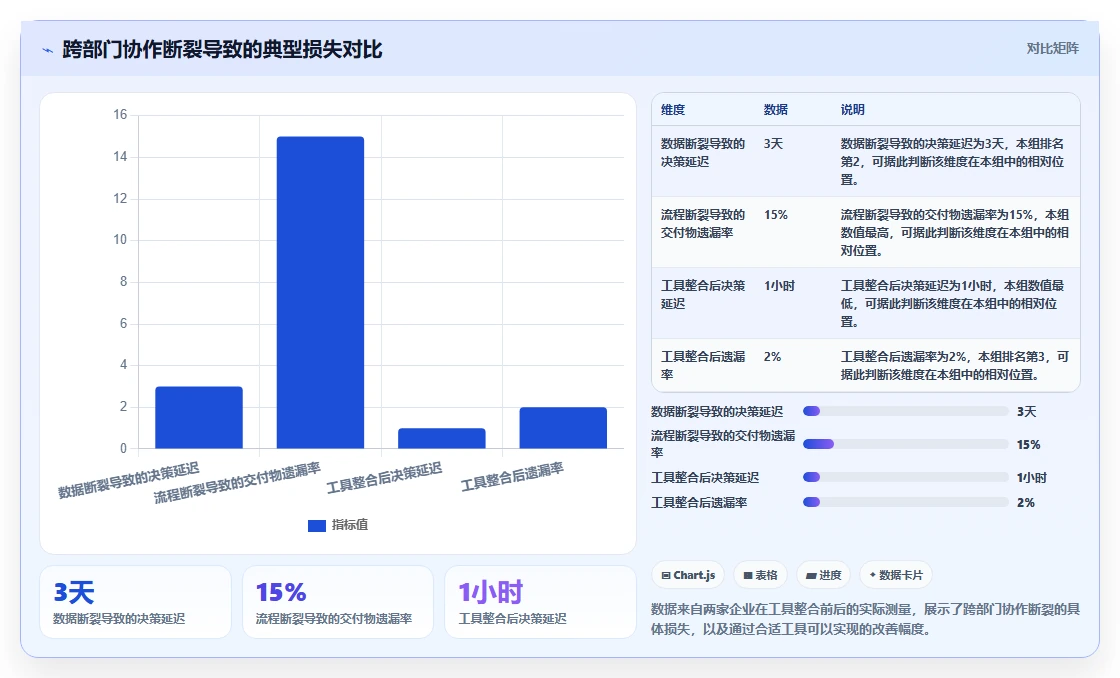Image resolution: width=1120 pixels, height=678 pixels.
Task: Select the 进度 tag chip
Action: click(824, 575)
